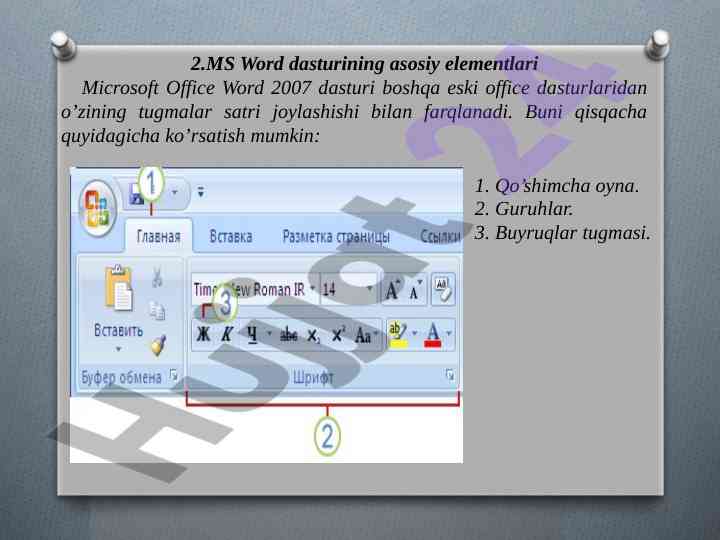
Task: Click the text '2. Guruhlar.'
Action: [523, 209]
